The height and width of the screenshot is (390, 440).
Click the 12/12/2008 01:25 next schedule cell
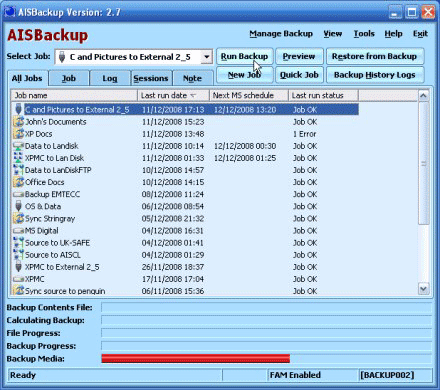coord(245,158)
